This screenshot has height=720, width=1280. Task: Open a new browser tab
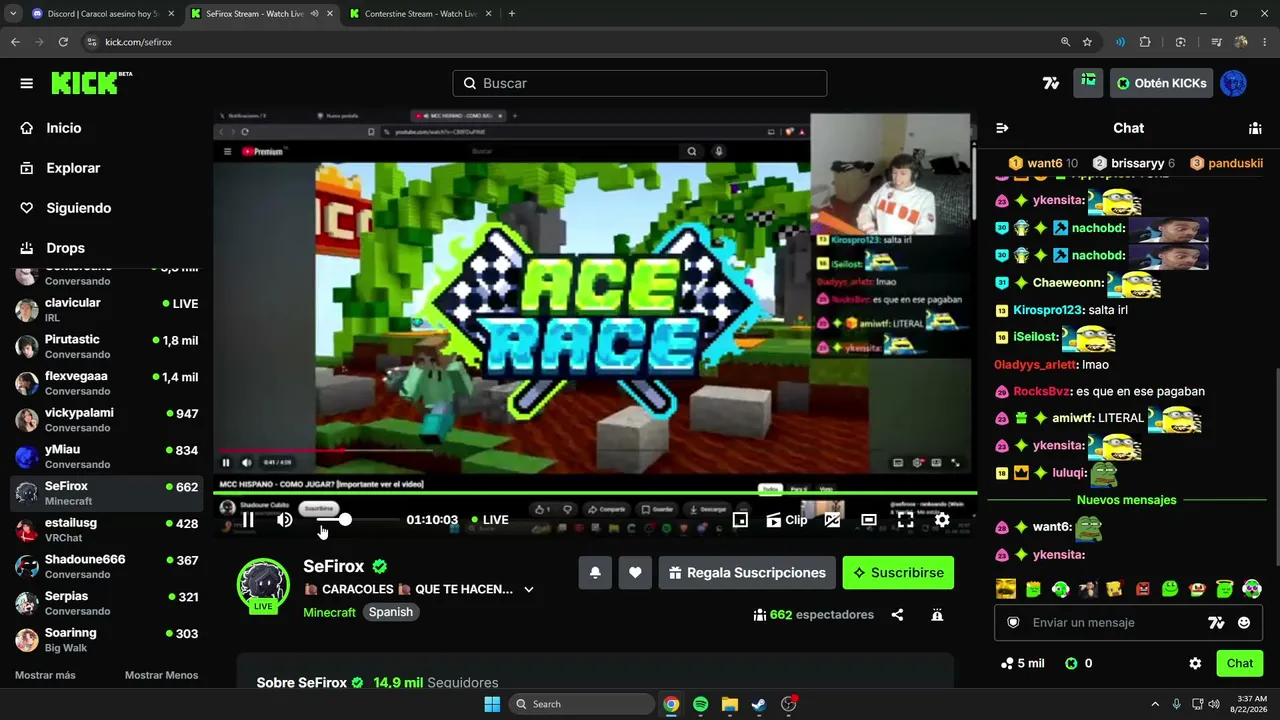(512, 14)
